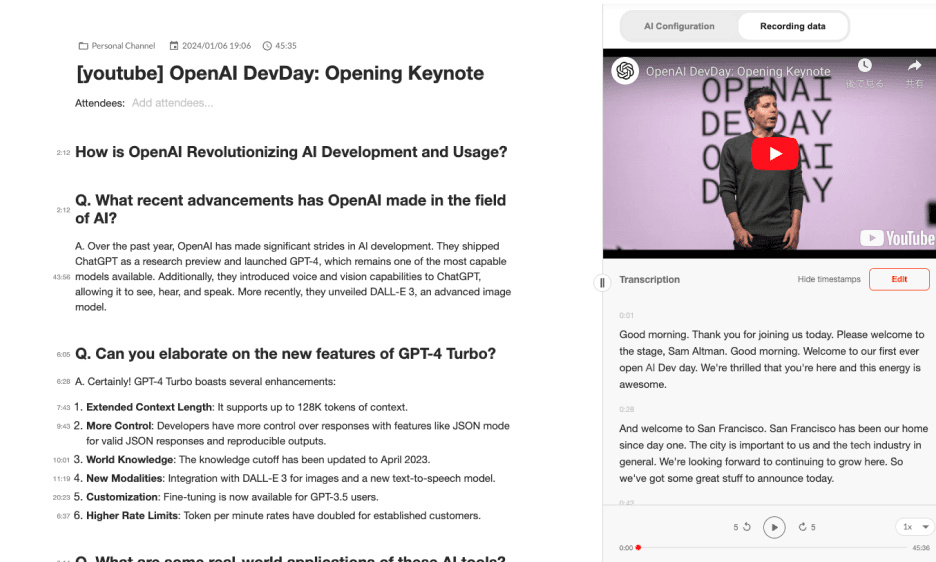Toggle Hide timestamps in Transcription
The image size is (936, 562).
[x=829, y=280]
